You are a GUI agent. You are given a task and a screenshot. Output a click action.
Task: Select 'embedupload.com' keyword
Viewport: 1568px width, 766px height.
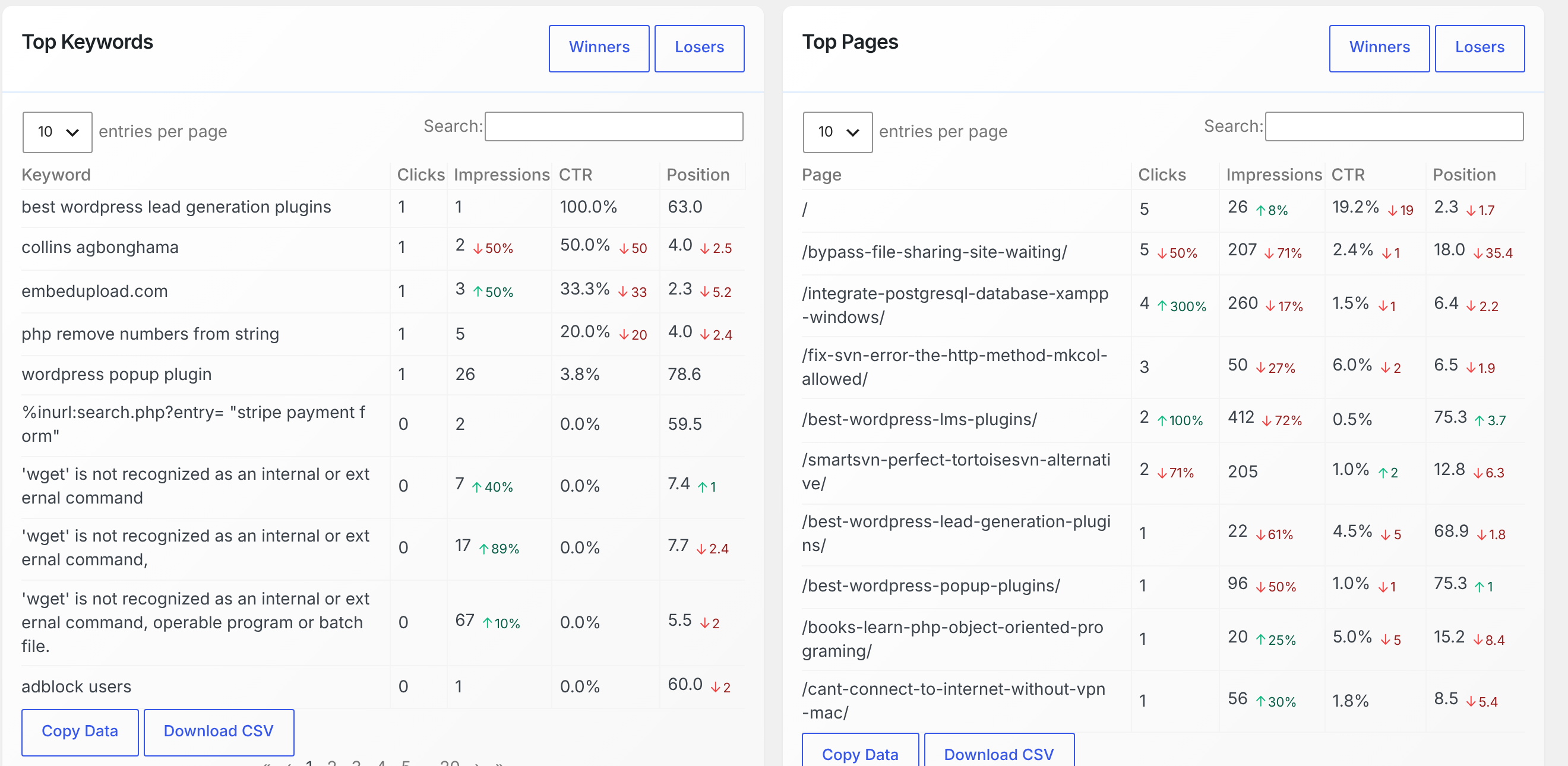(94, 292)
